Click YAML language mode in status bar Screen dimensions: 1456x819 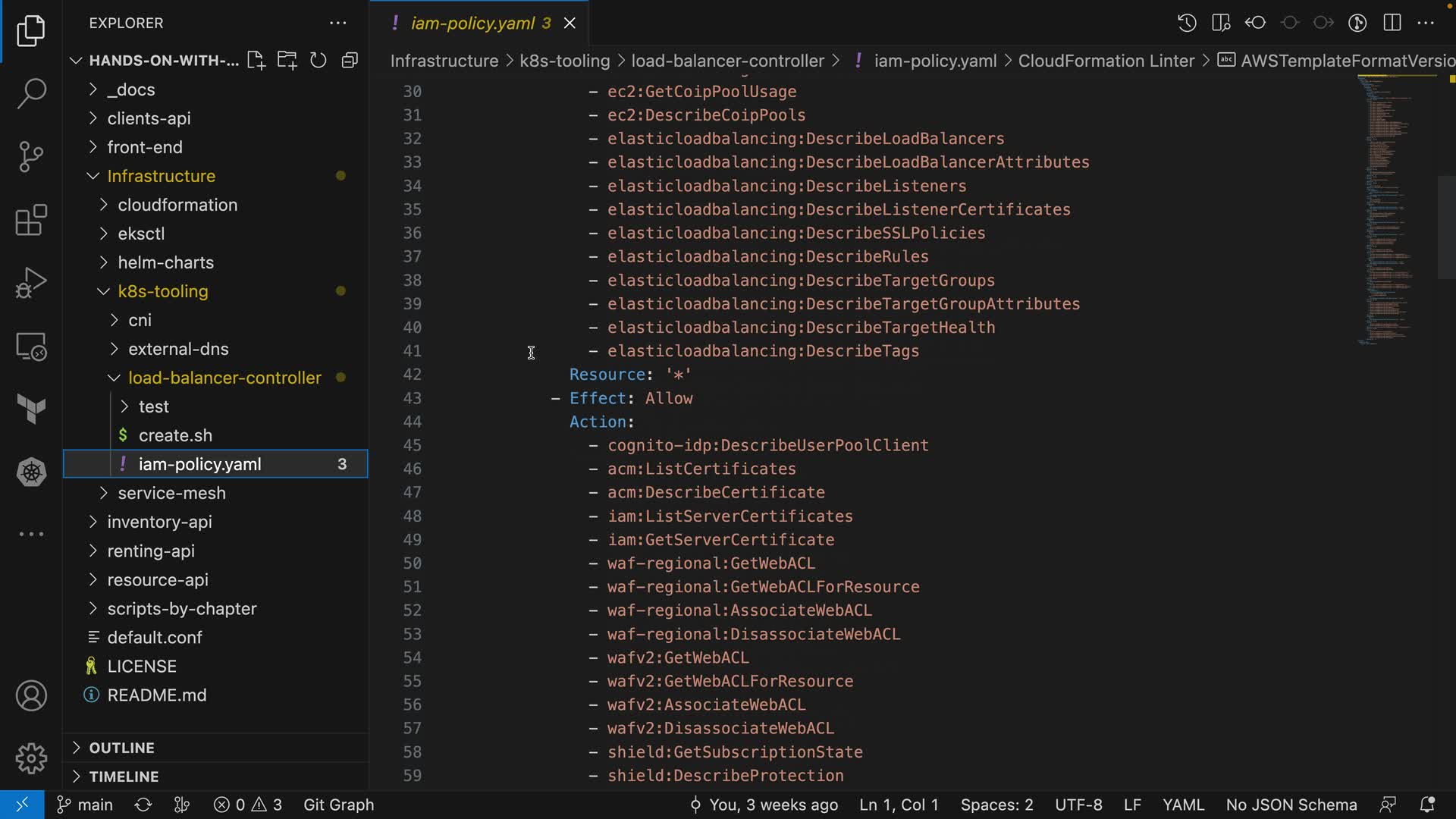point(1183,805)
